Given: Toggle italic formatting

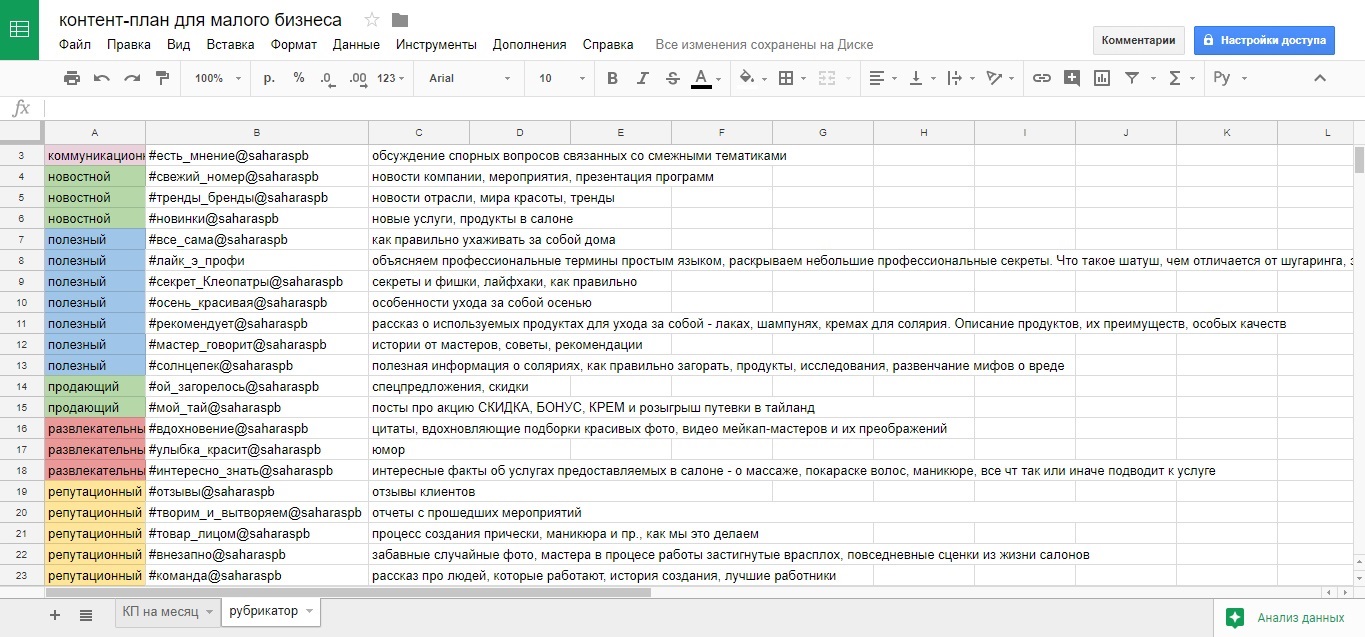Looking at the screenshot, I should click(x=643, y=78).
